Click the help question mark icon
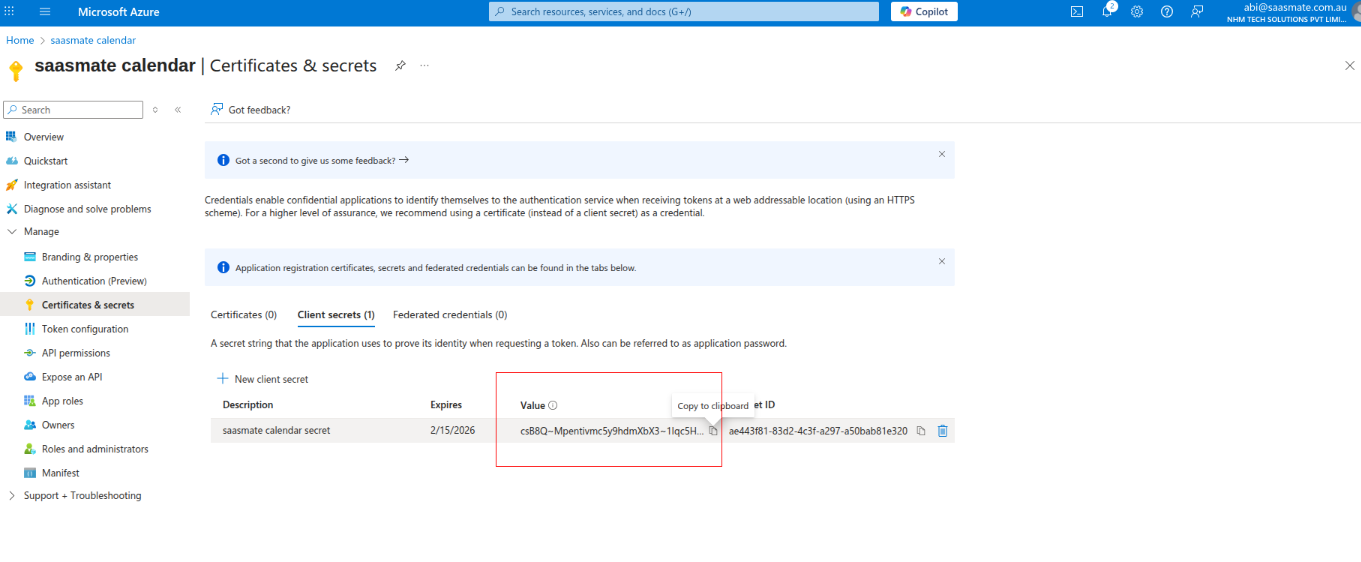 click(x=1167, y=12)
